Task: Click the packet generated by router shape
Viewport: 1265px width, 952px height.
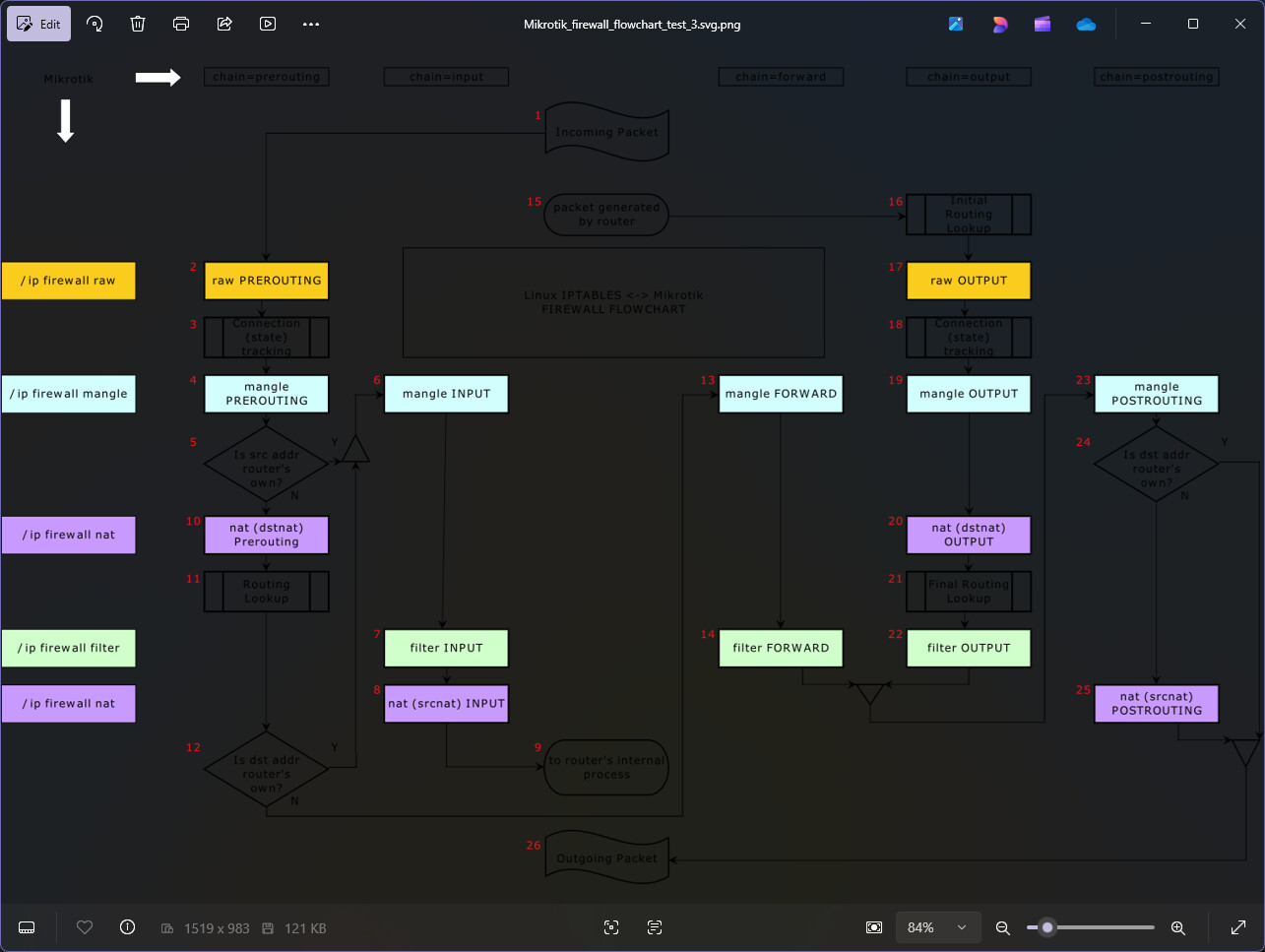Action: click(607, 215)
